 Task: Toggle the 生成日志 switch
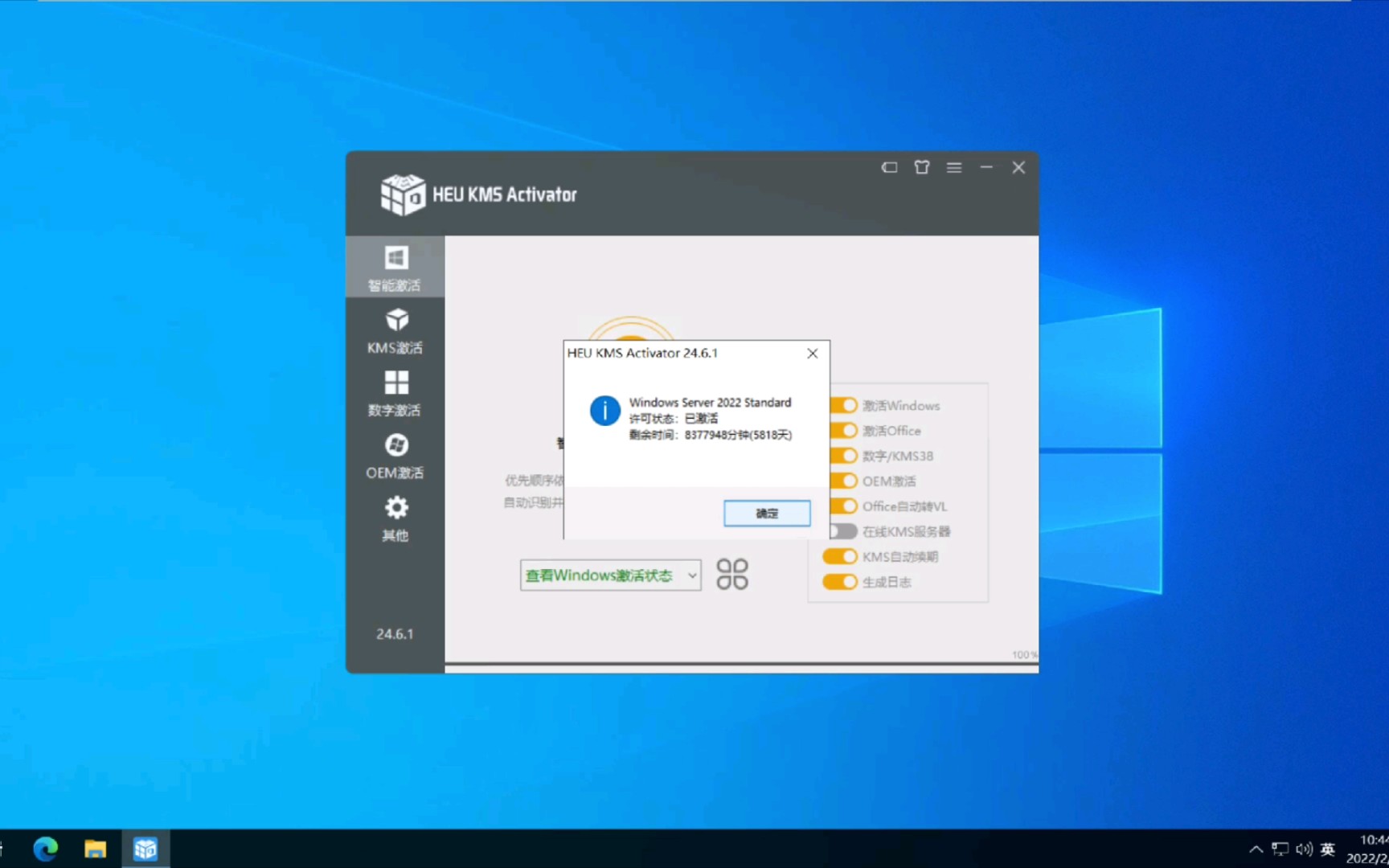click(840, 581)
